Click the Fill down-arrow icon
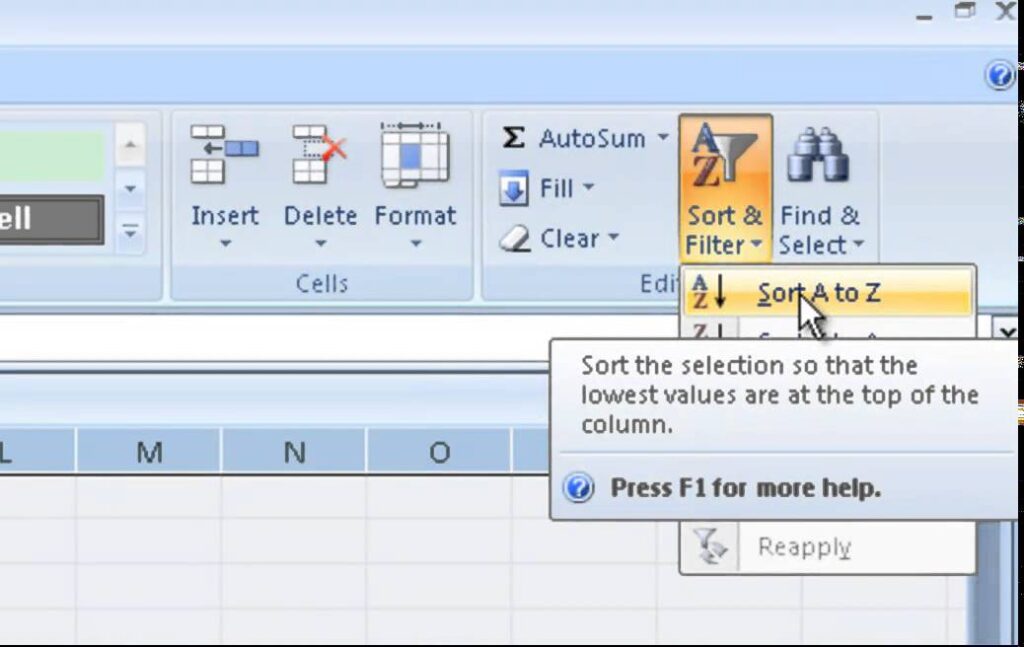This screenshot has width=1024, height=647. tap(513, 188)
